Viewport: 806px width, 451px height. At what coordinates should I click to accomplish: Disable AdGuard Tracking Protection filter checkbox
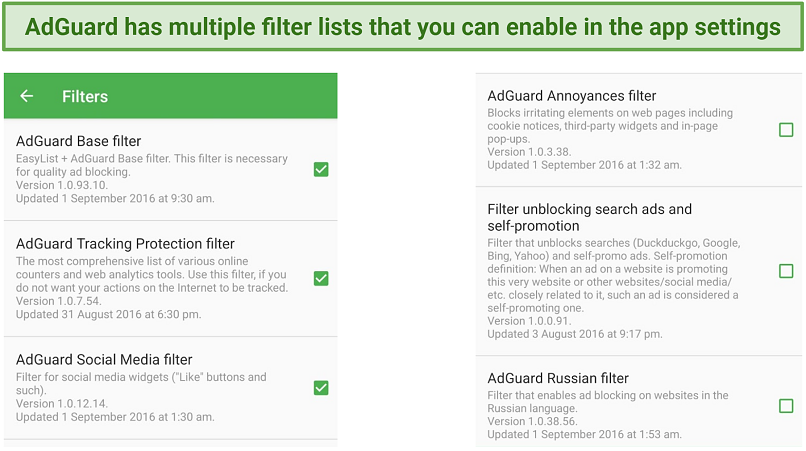point(321,279)
